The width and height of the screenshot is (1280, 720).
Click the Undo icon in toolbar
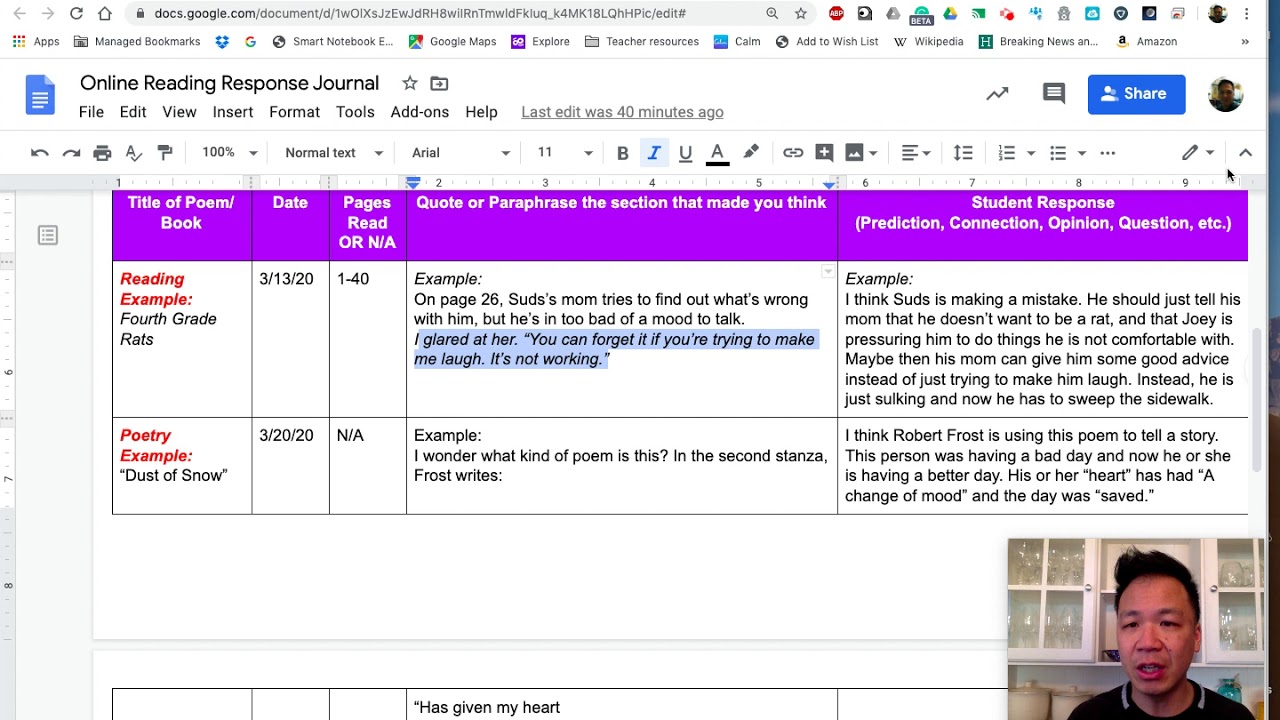click(39, 153)
